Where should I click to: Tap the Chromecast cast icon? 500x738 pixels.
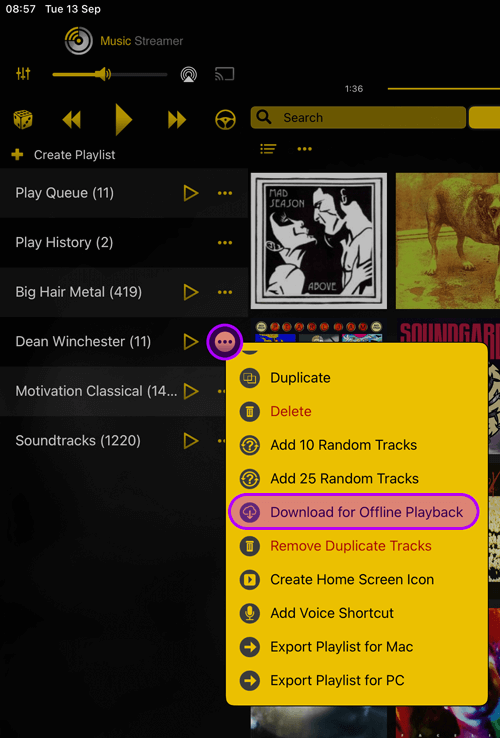[x=225, y=74]
